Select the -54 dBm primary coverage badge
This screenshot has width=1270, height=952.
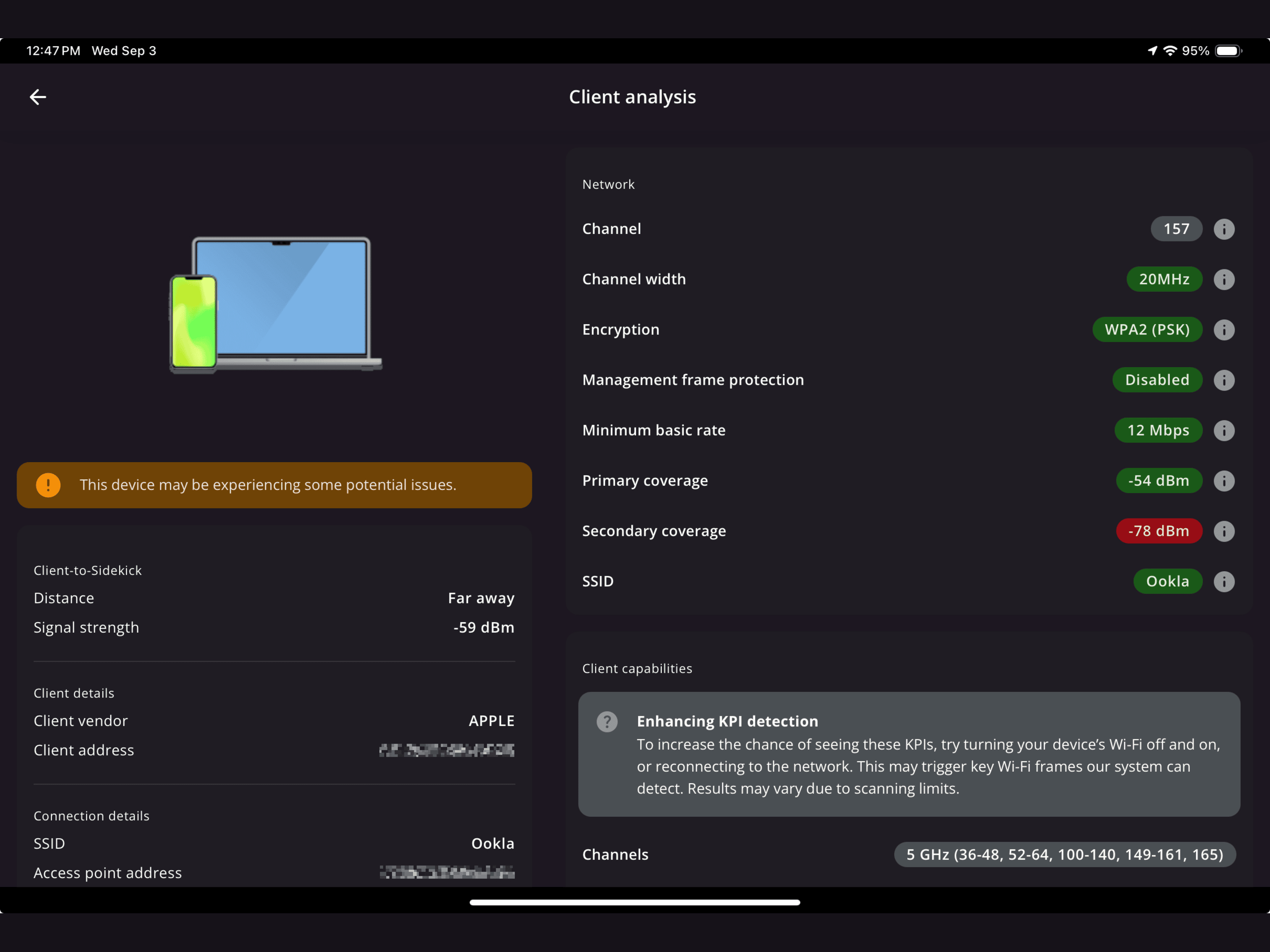(1159, 481)
